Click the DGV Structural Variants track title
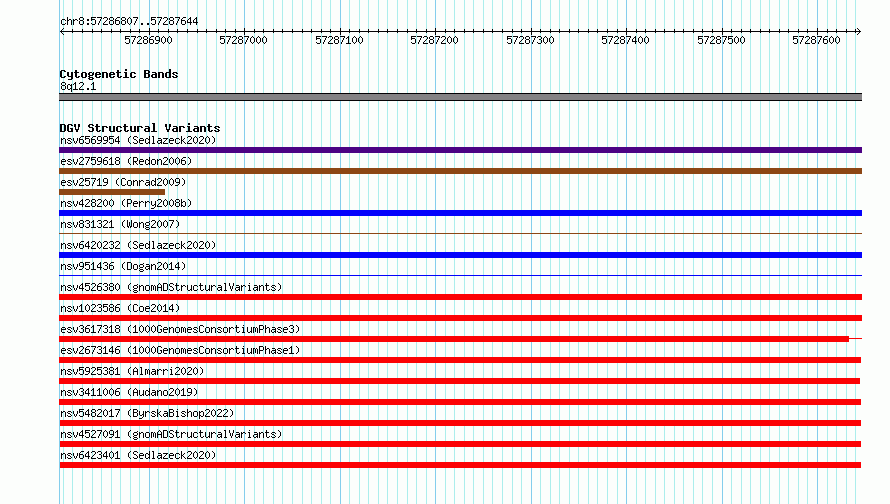The width and height of the screenshot is (890, 504). pos(140,128)
